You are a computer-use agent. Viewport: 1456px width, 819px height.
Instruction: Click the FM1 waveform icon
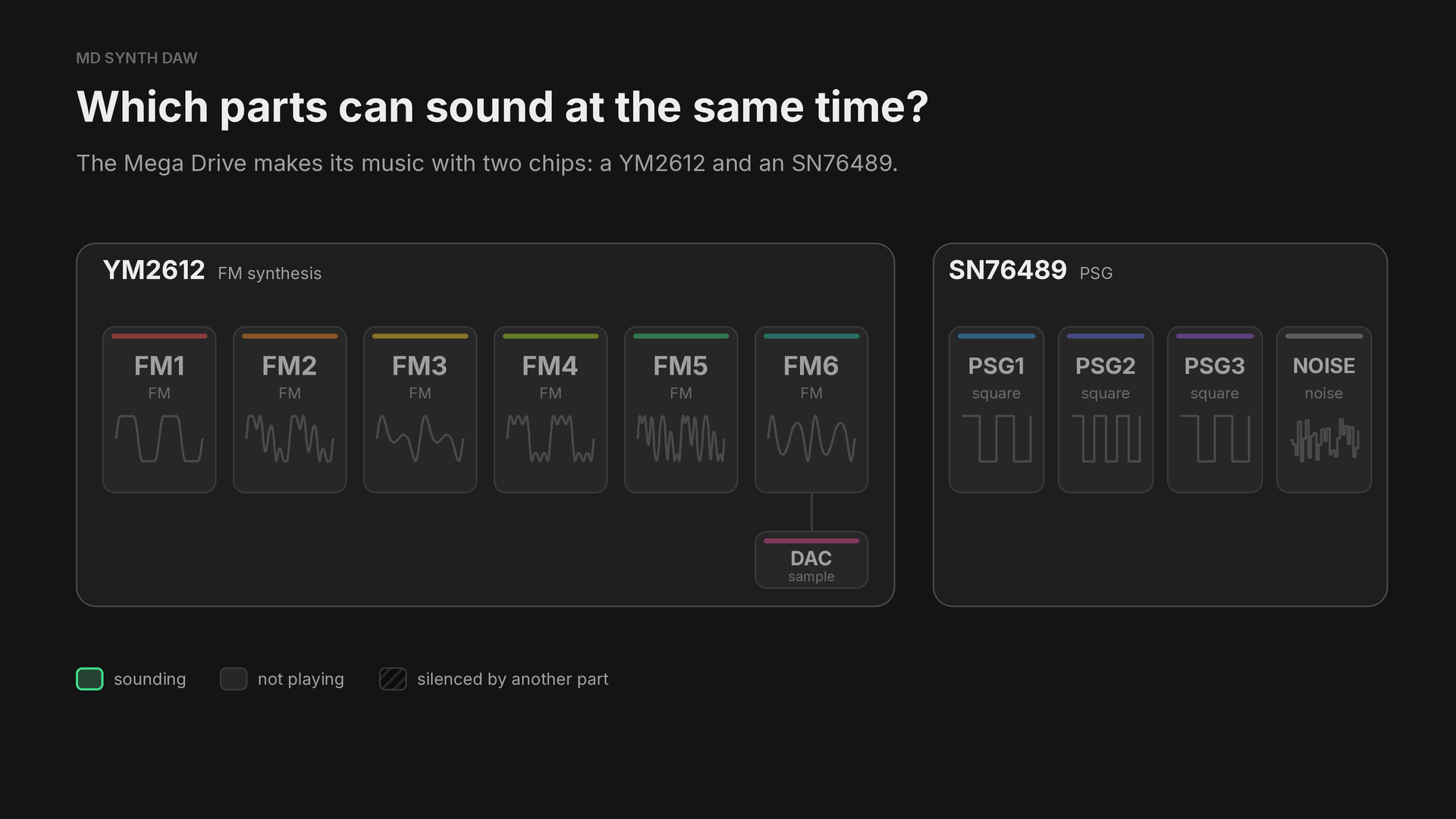click(159, 438)
